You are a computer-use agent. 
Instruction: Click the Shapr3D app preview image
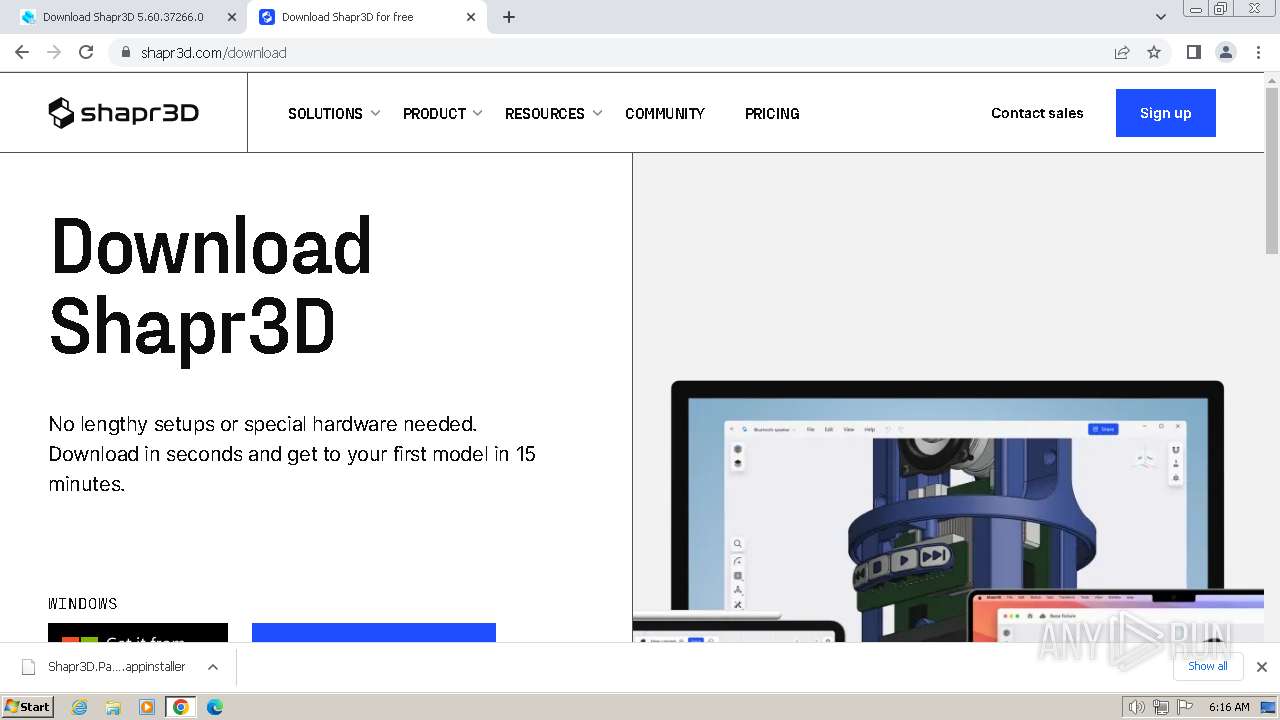tap(948, 510)
